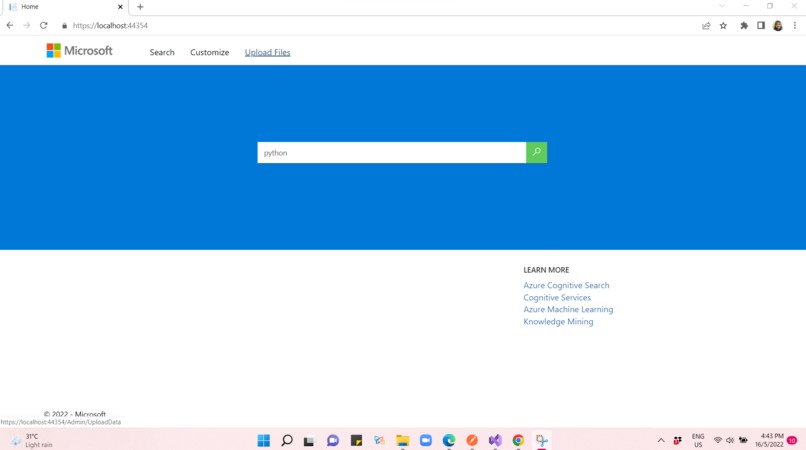
Task: Open the Cognitive Services link
Action: pos(557,298)
